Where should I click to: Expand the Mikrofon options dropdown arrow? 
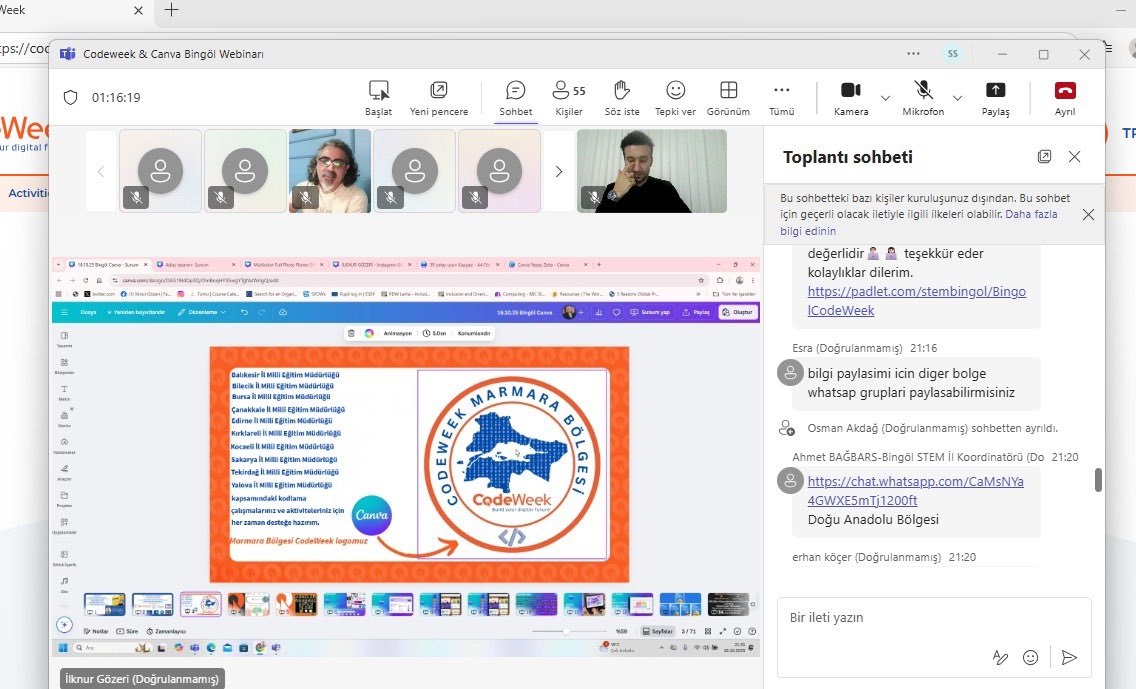pyautogui.click(x=957, y=98)
